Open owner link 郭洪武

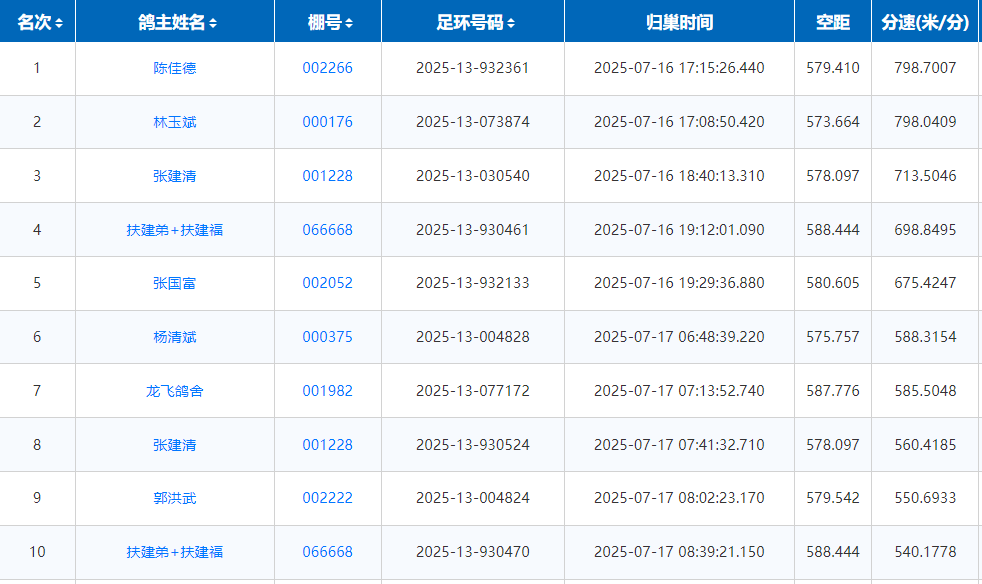click(x=175, y=498)
